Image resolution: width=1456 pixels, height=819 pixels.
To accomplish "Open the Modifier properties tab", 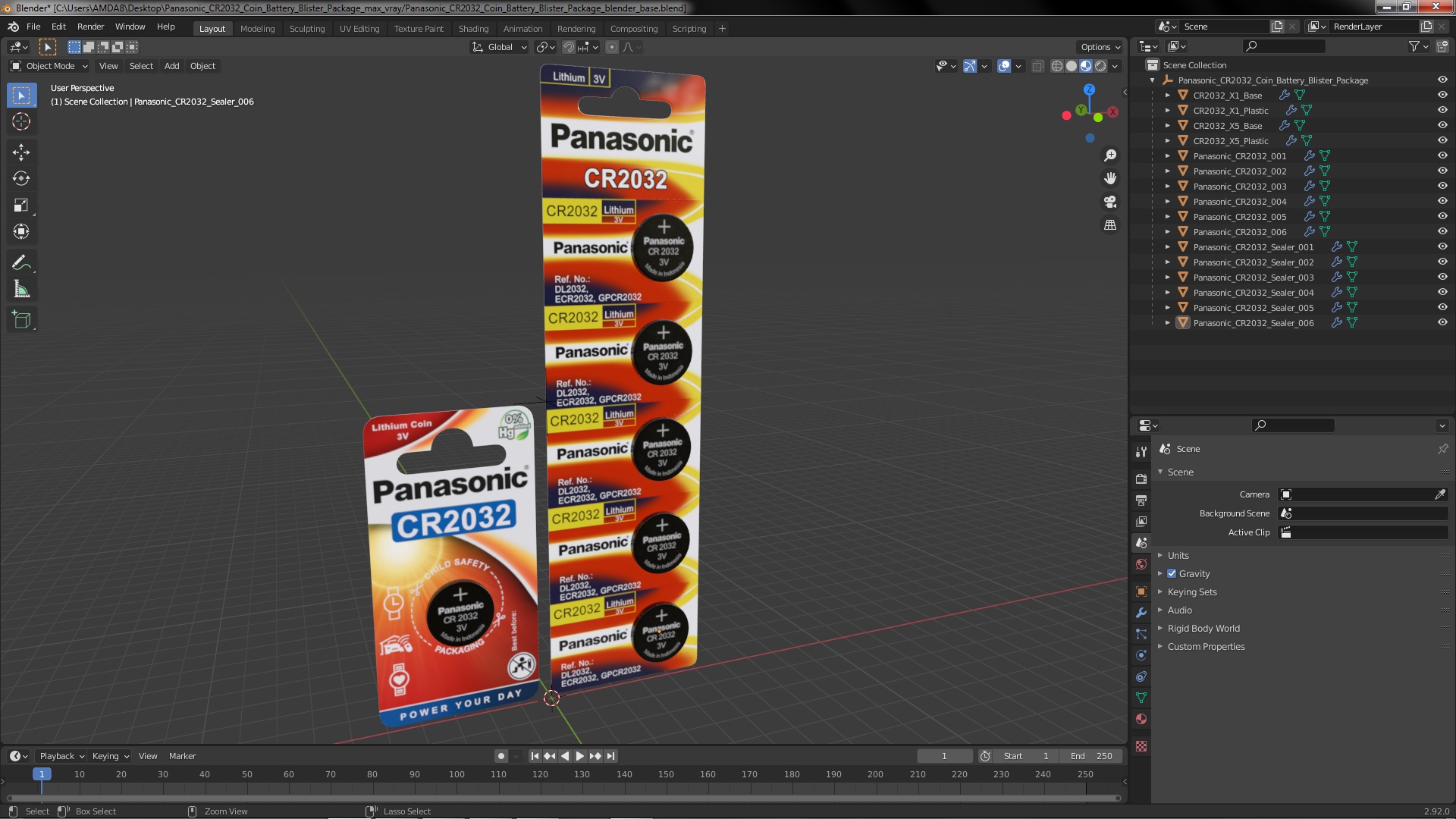I will (1141, 613).
